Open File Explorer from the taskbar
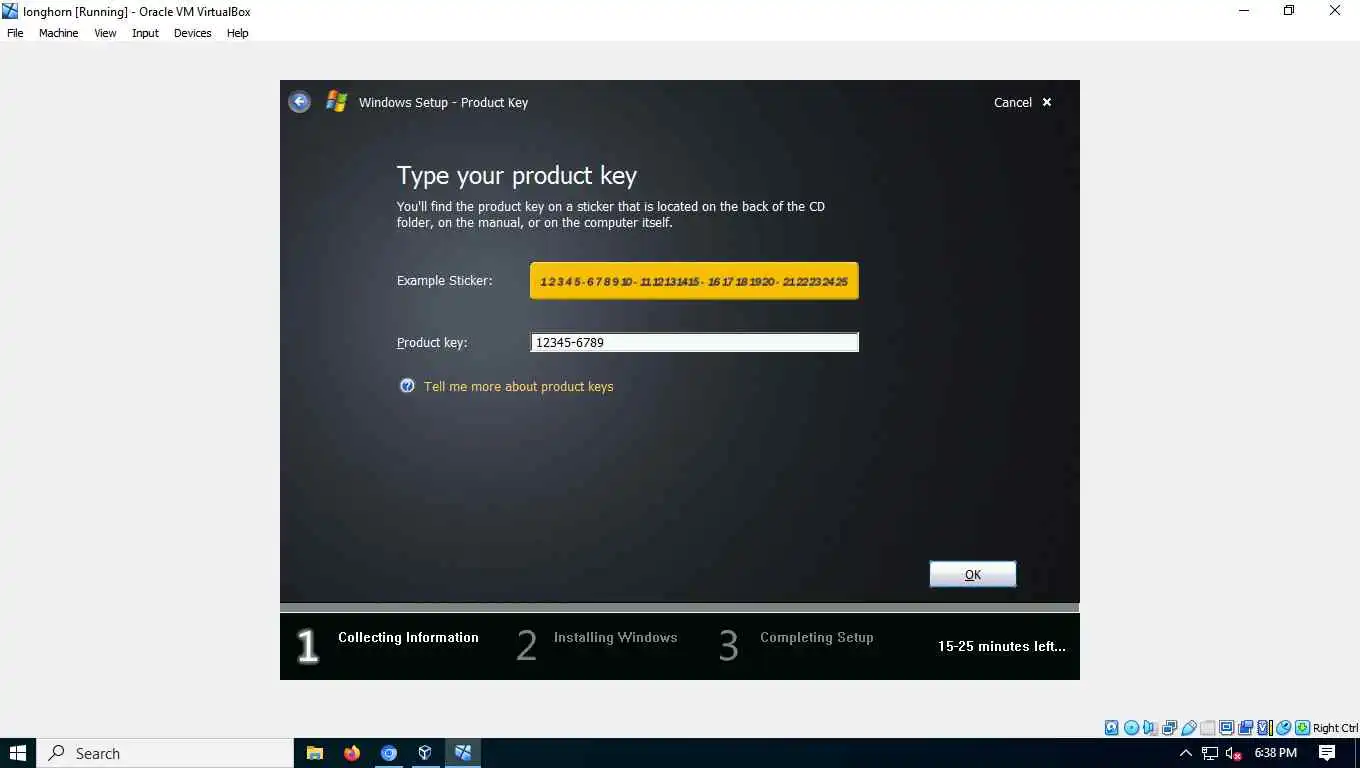1360x768 pixels. point(315,753)
